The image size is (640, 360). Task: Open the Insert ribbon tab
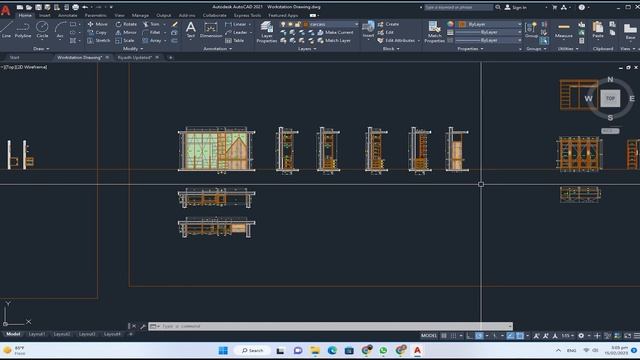pyautogui.click(x=45, y=15)
